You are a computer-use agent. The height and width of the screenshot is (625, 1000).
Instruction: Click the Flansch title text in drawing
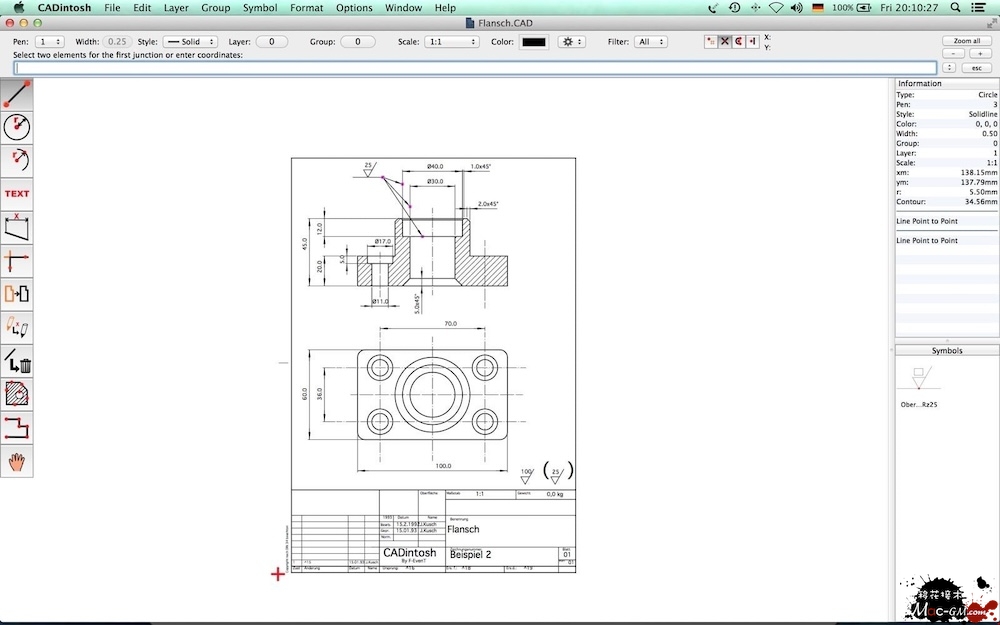(463, 529)
